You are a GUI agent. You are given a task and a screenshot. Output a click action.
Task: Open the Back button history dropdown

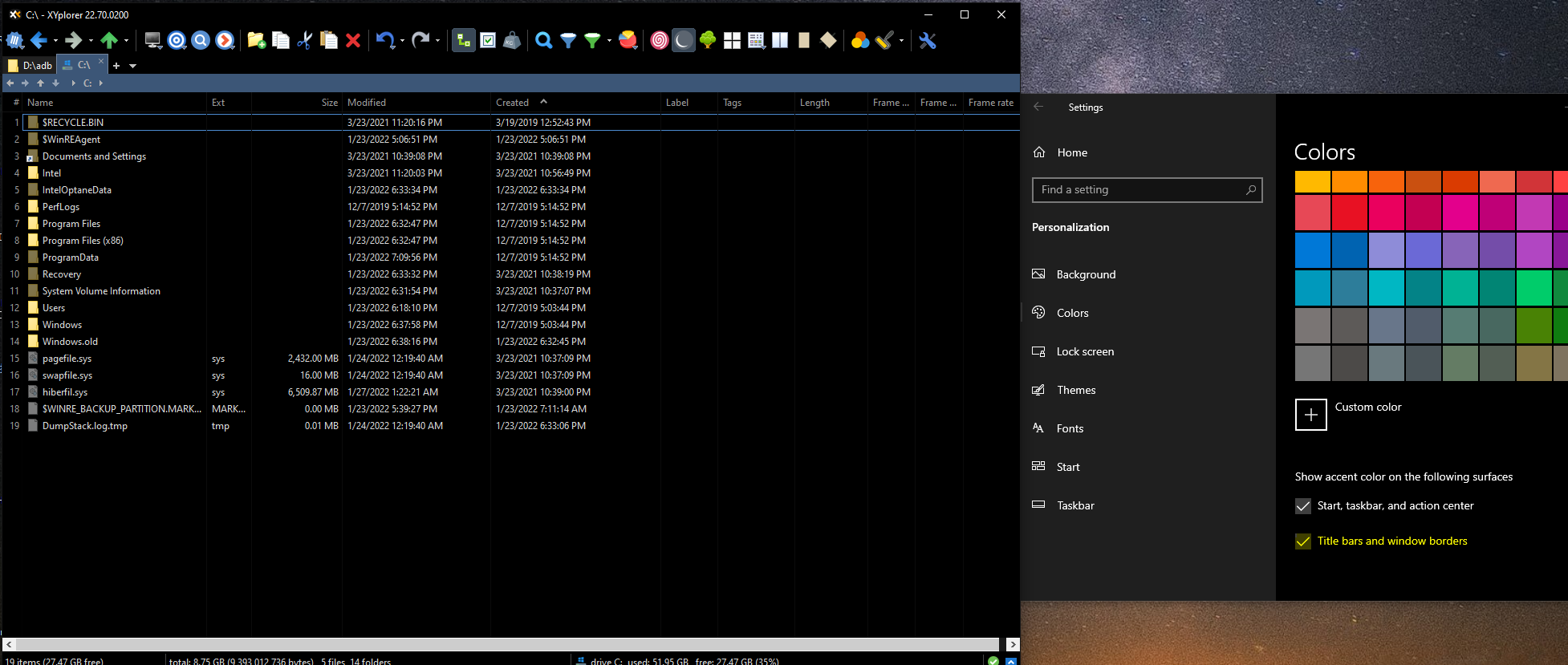(x=55, y=41)
